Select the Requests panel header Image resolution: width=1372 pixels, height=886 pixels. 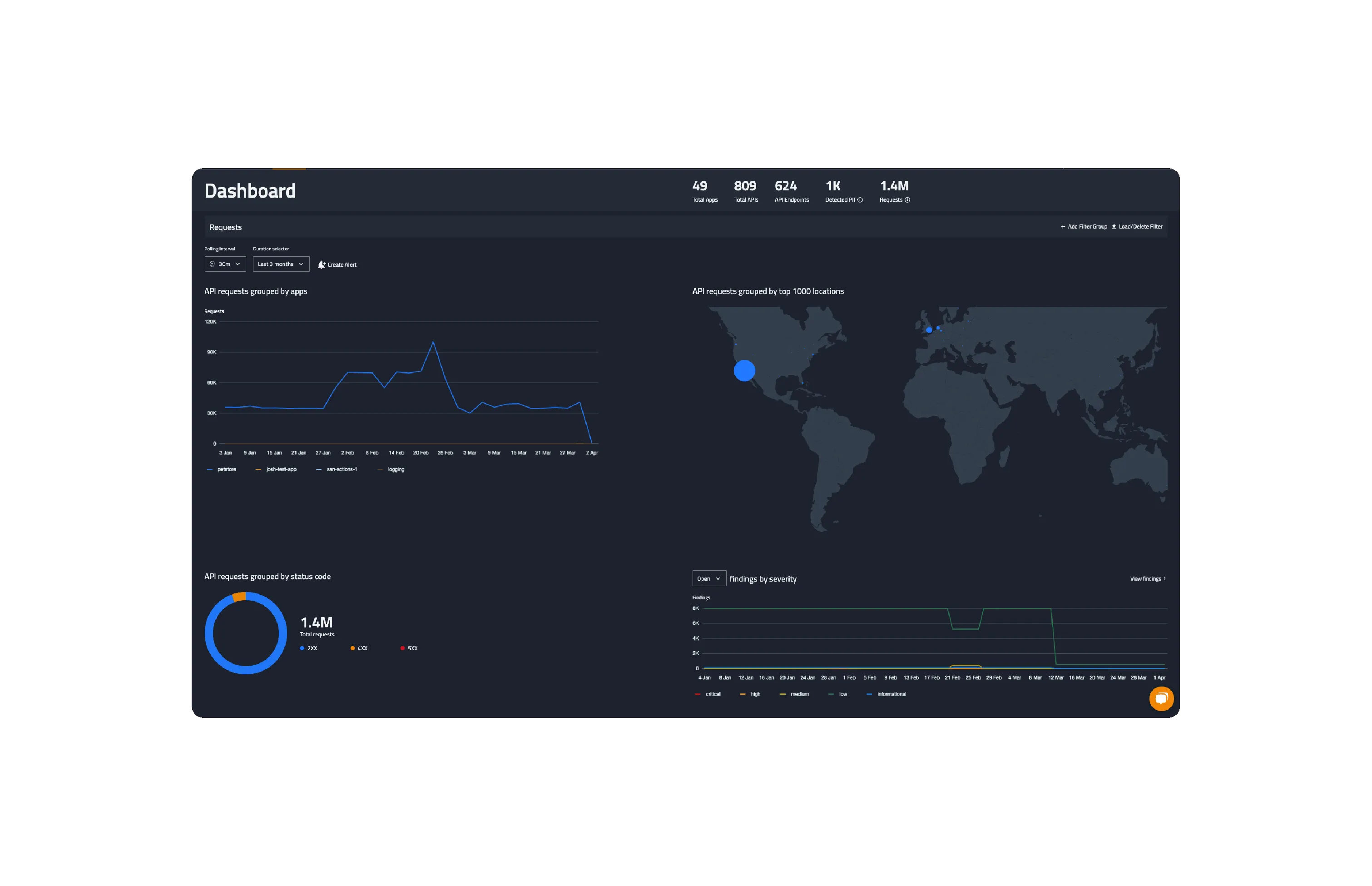225,227
